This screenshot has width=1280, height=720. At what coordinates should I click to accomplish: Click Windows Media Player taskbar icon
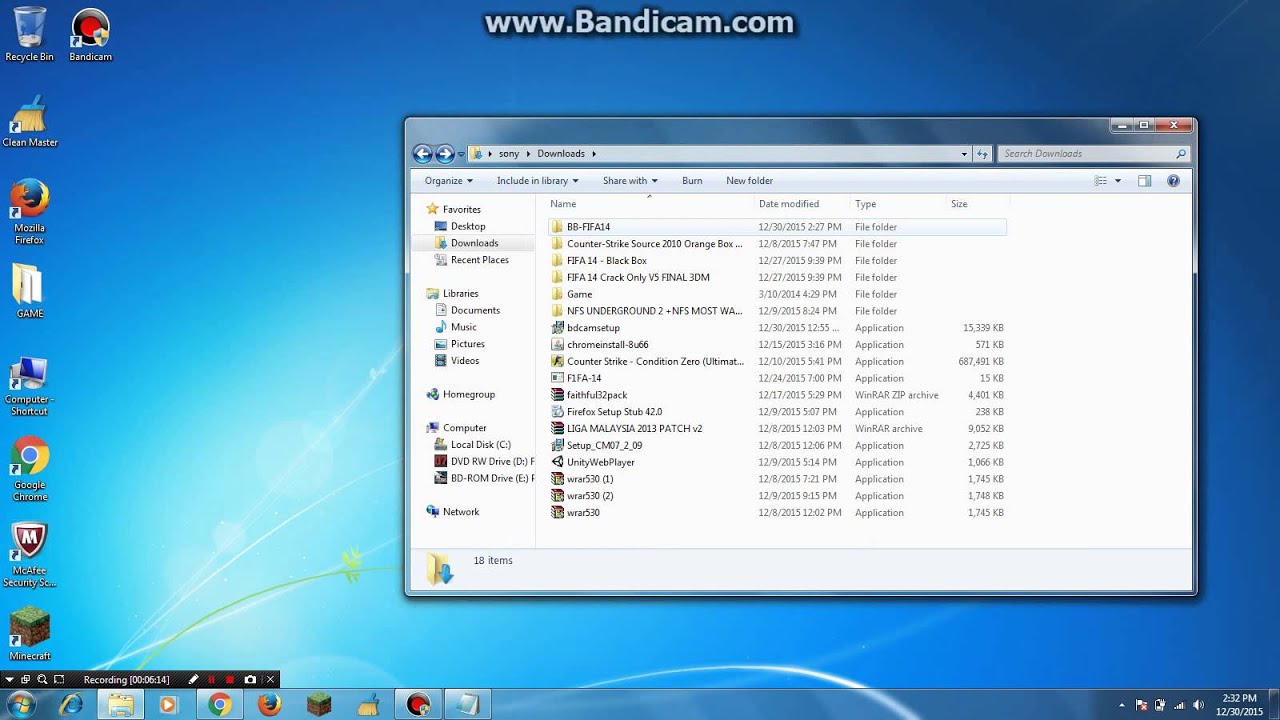tap(167, 705)
